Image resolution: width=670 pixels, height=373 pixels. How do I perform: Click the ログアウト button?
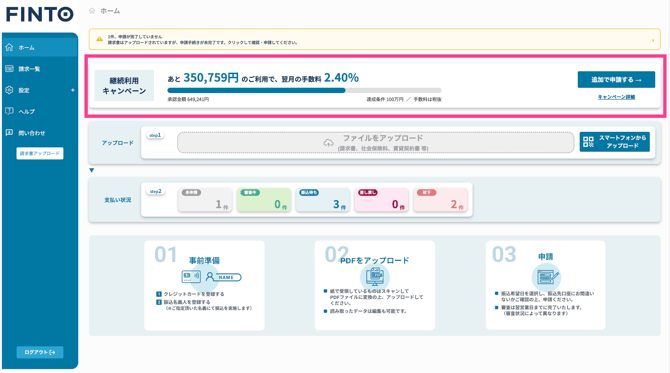(40, 352)
